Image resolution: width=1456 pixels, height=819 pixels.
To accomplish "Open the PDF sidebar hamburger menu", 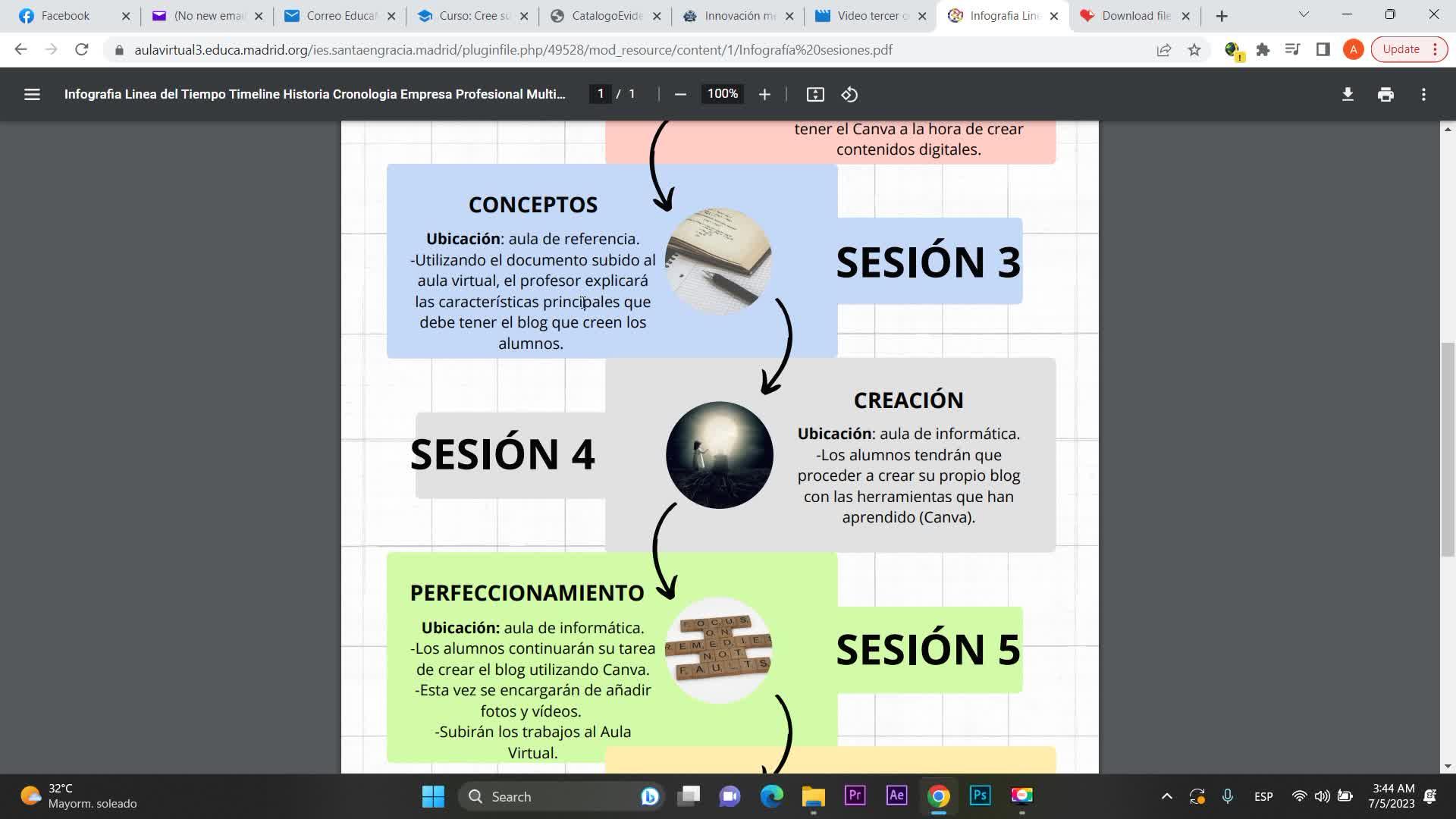I will tap(32, 94).
